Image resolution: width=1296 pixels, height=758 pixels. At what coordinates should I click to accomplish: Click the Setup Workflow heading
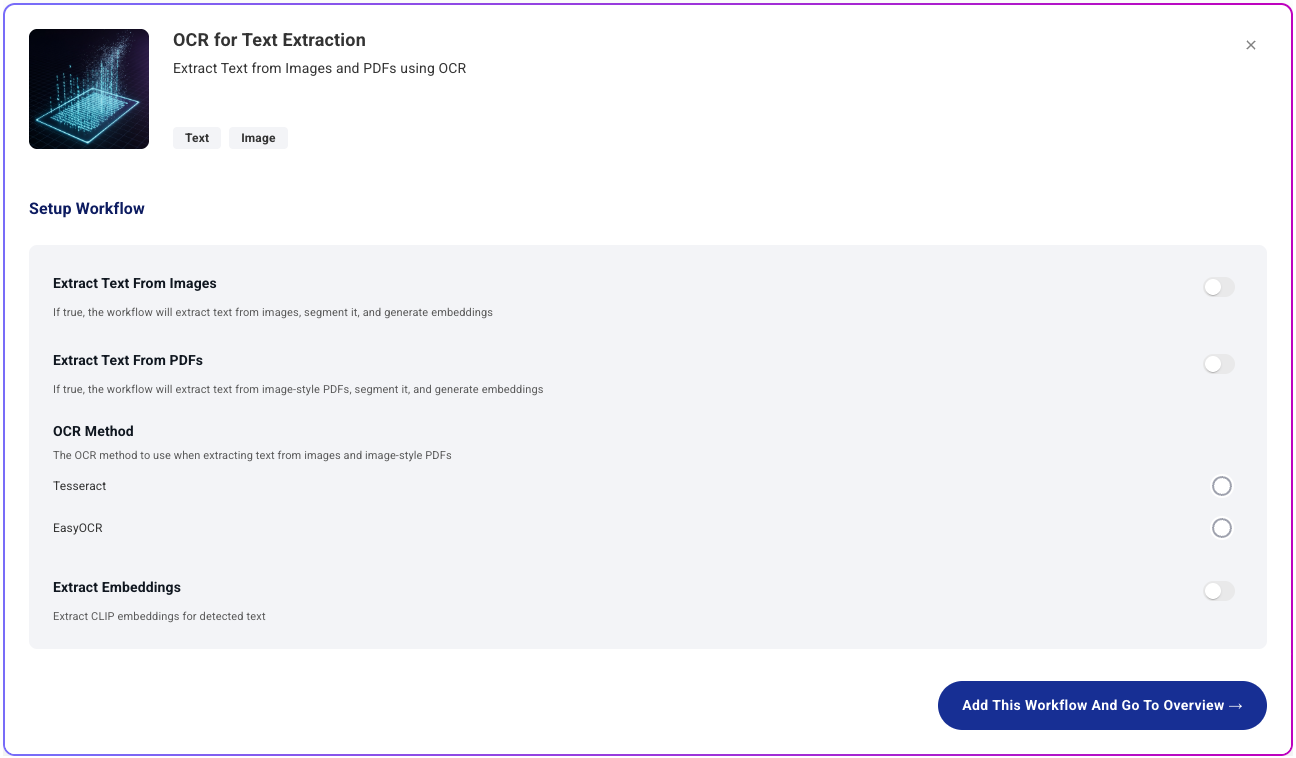87,209
